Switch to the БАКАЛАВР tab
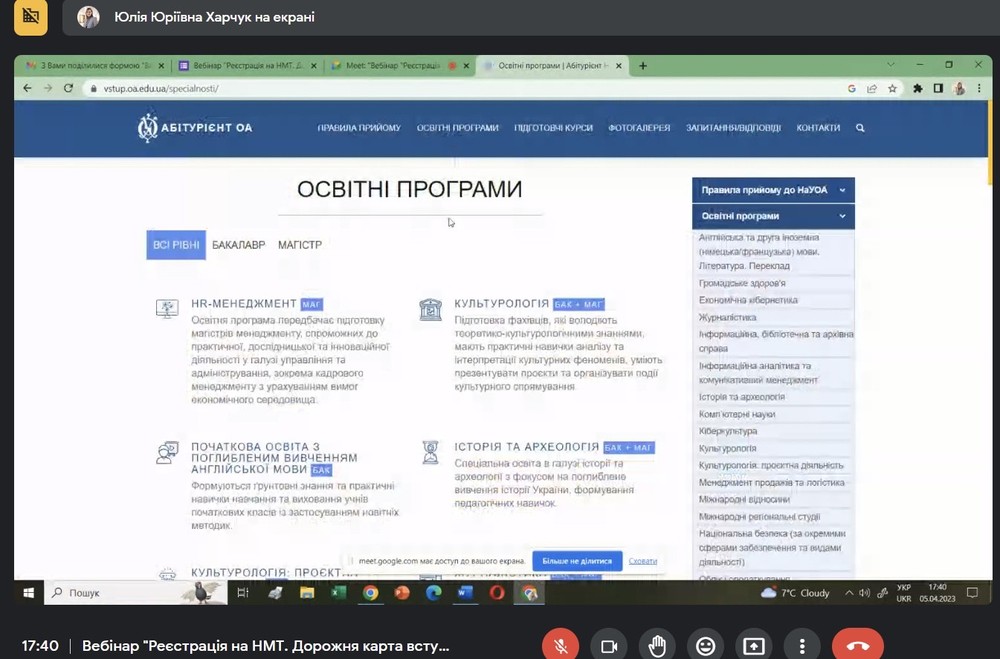Viewport: 1000px width, 659px height. (239, 244)
